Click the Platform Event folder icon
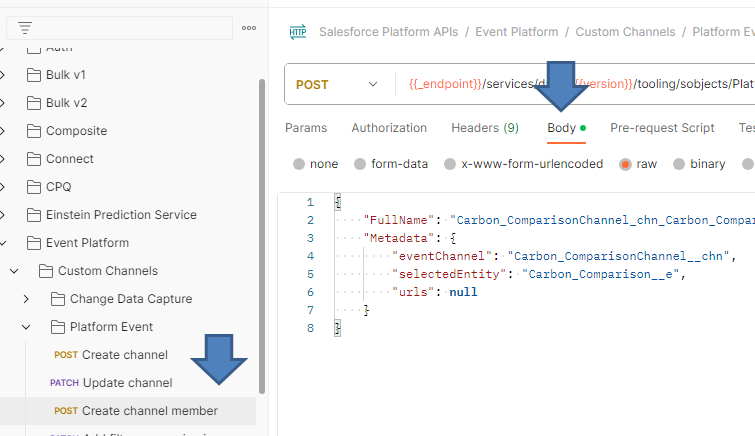The image size is (755, 436). pos(58,327)
